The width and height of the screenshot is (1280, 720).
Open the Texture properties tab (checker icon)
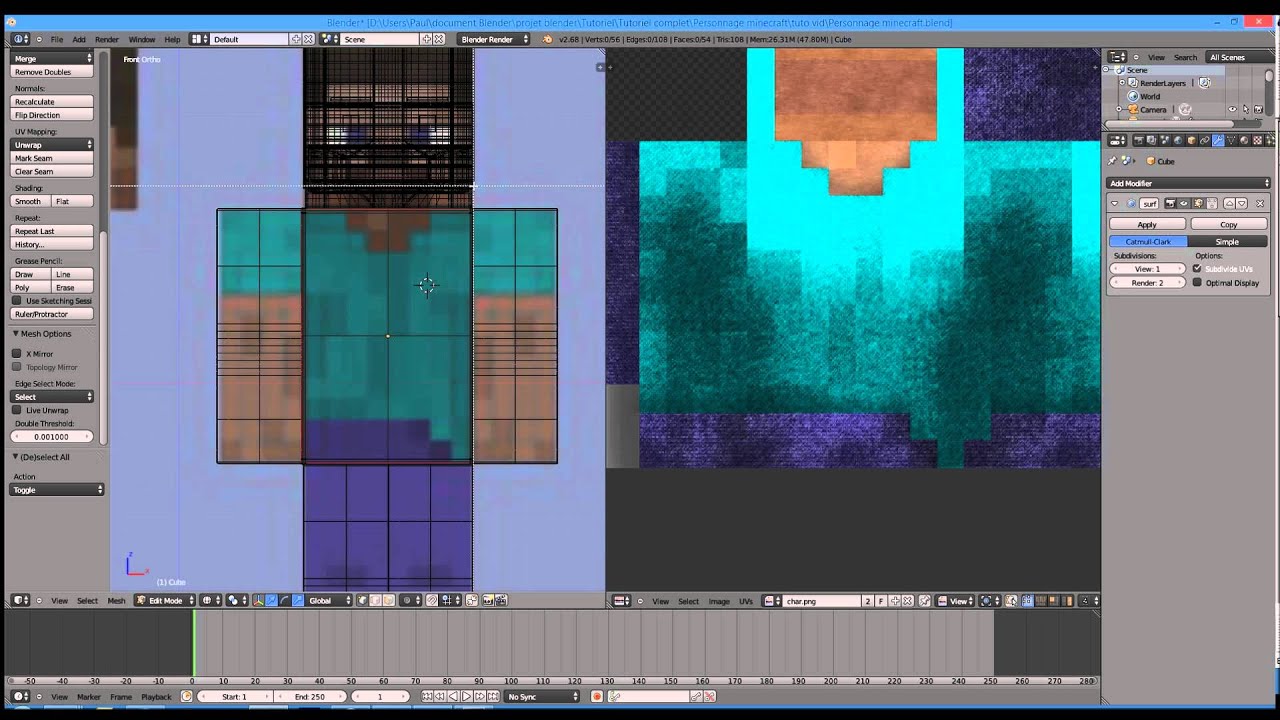click(1257, 140)
